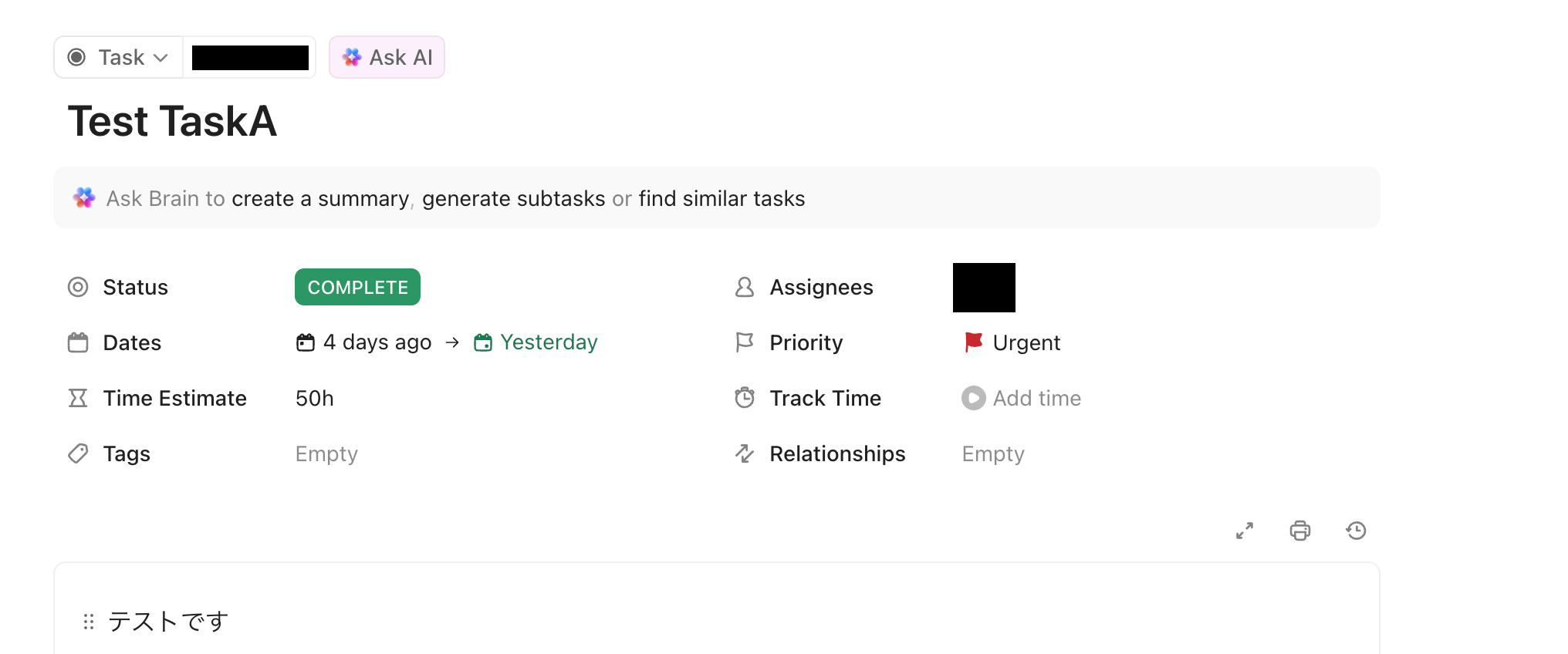Click 'create a summary' Brain link
This screenshot has width=1568, height=654.
(x=320, y=199)
